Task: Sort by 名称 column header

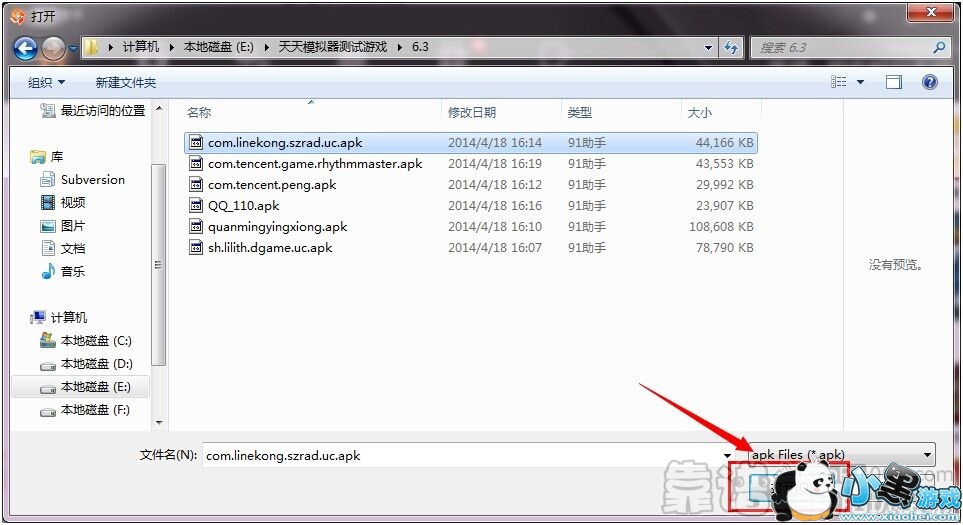Action: point(199,112)
